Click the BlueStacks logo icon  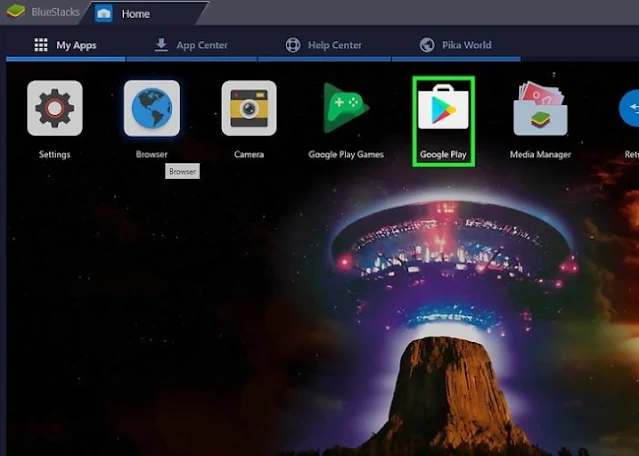[x=15, y=11]
